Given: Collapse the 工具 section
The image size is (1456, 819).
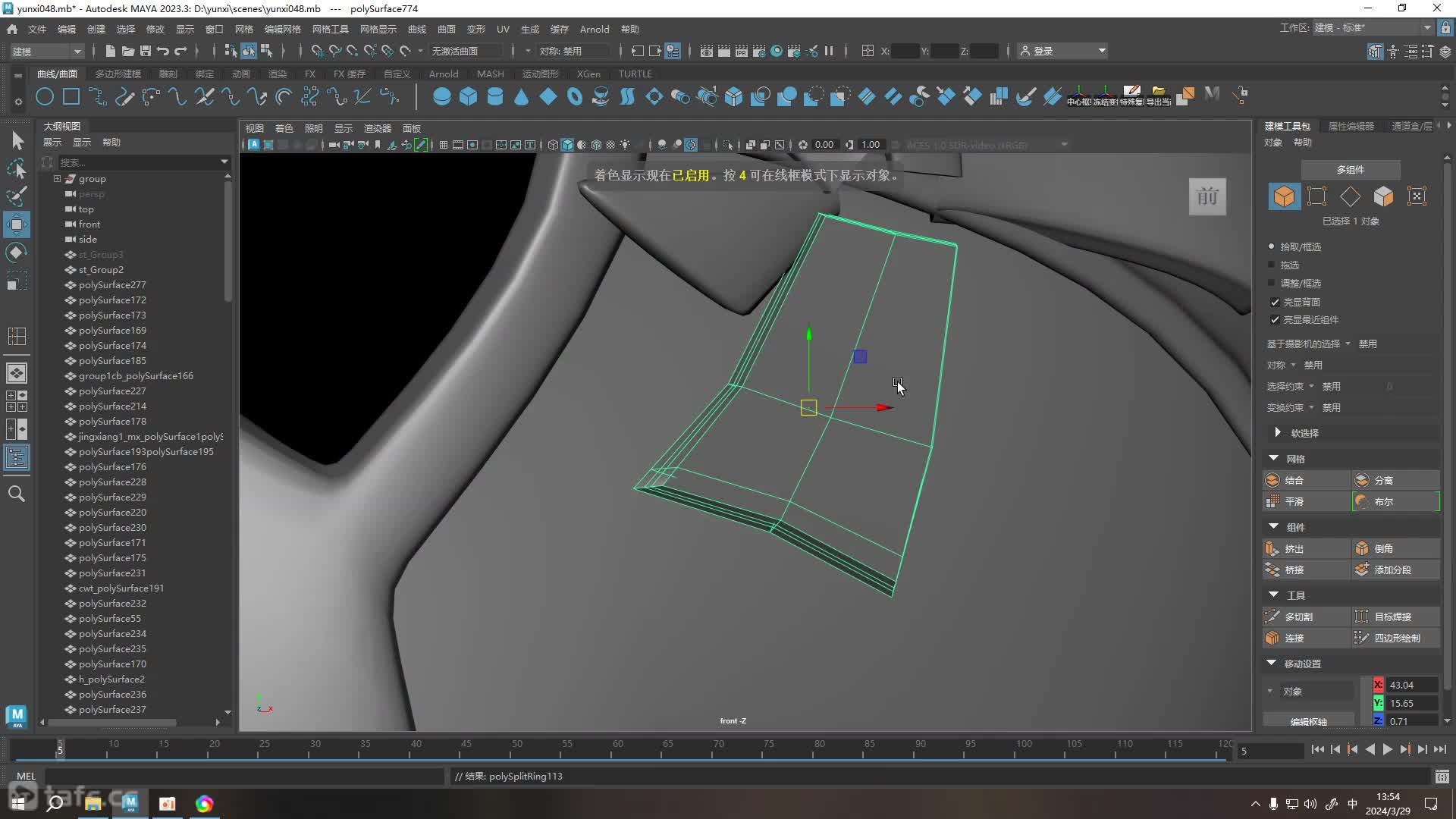Looking at the screenshot, I should point(1273,595).
